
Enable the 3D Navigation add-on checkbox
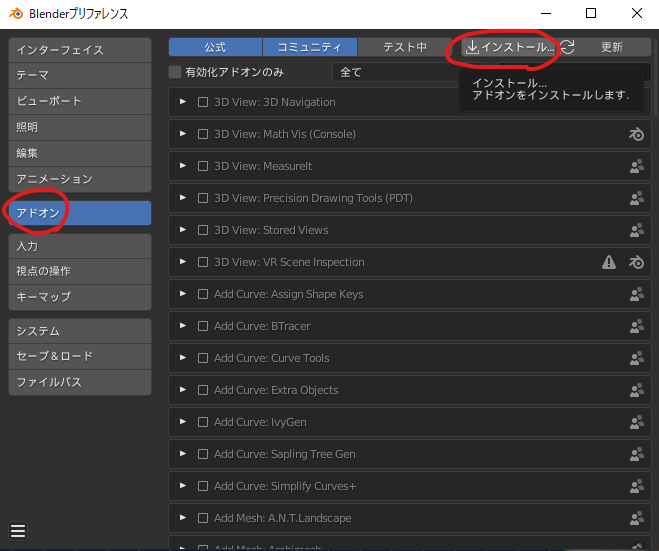(x=203, y=102)
